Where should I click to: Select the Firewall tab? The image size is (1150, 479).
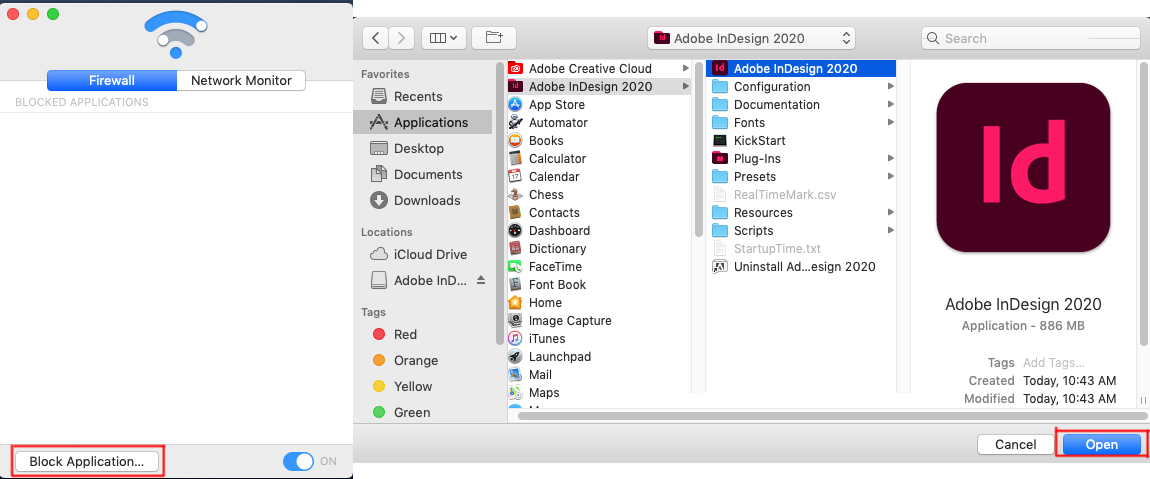pos(111,81)
